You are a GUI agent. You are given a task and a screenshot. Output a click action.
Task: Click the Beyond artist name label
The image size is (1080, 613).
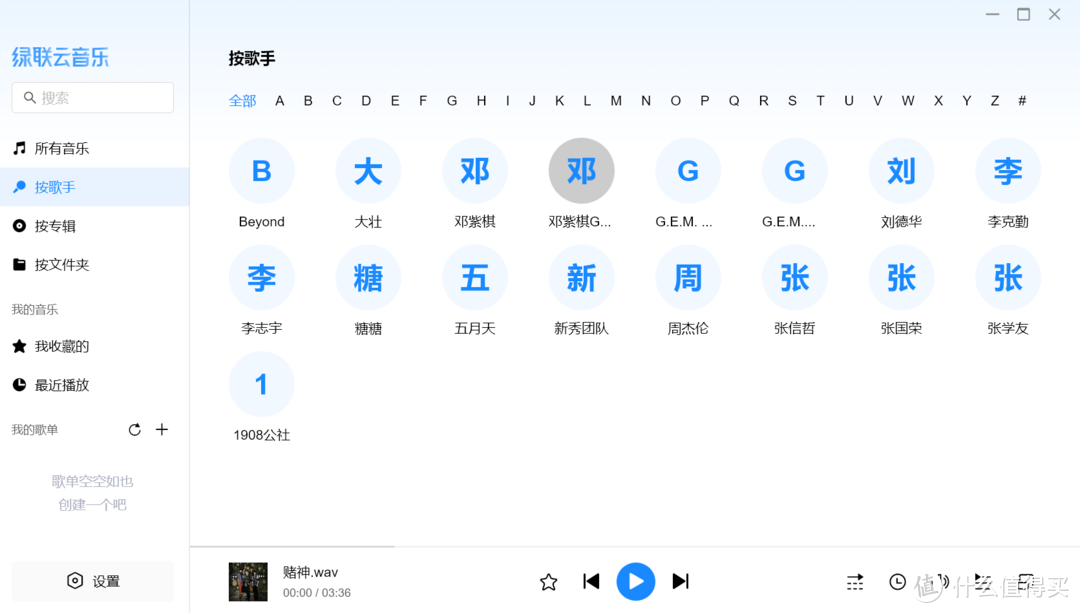(262, 222)
